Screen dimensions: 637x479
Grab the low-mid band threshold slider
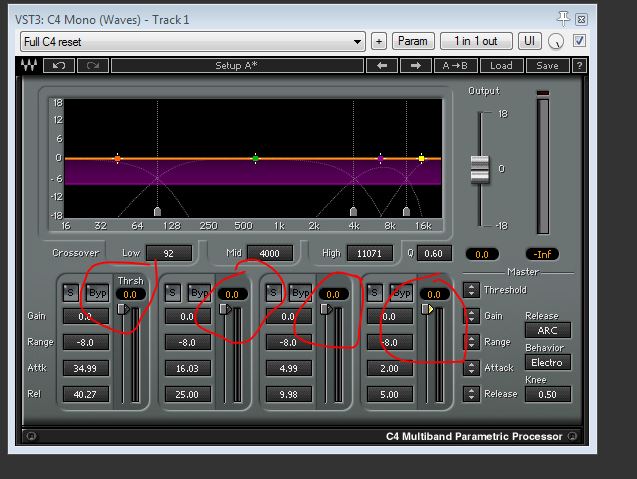click(225, 309)
